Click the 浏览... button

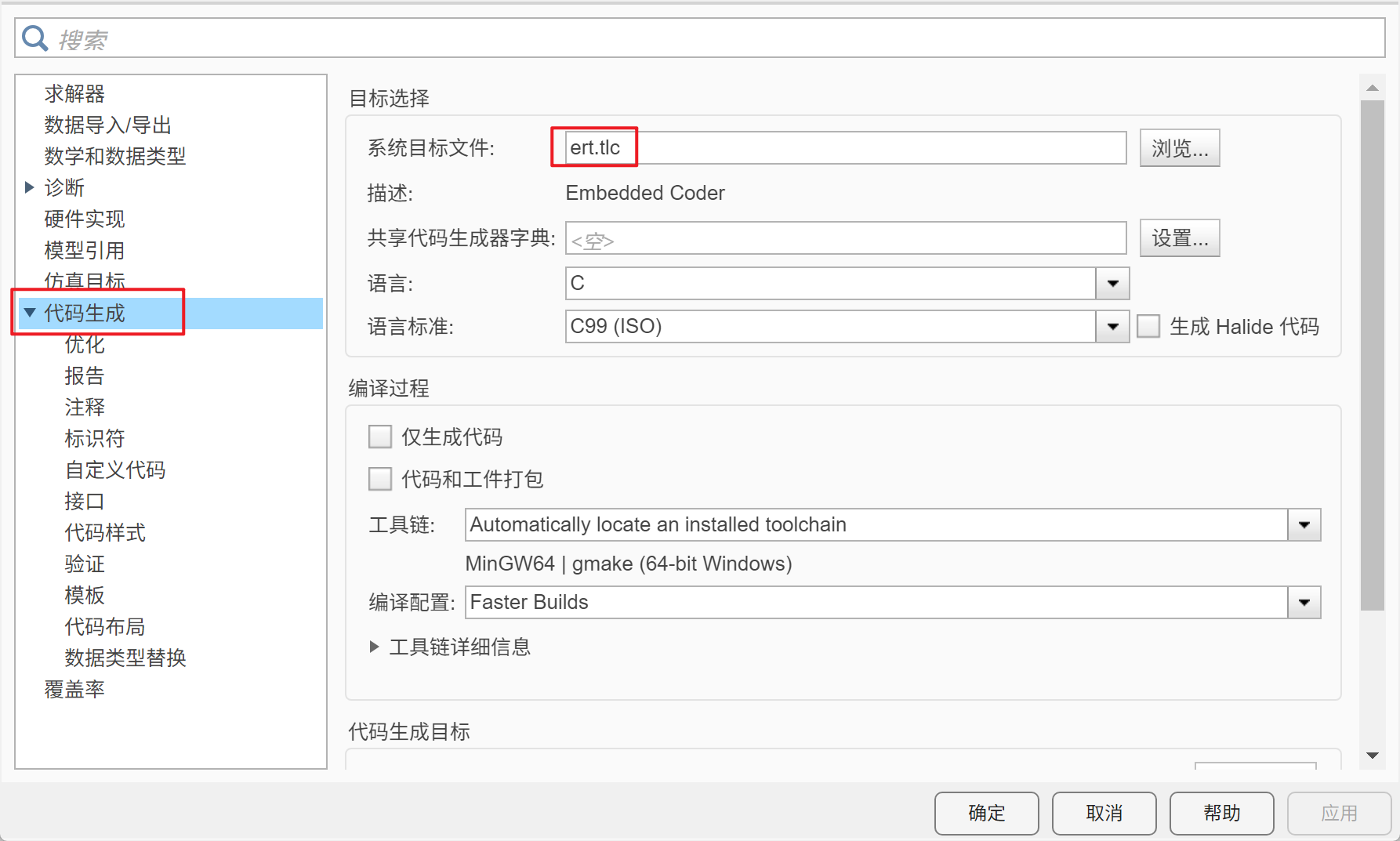(1180, 147)
